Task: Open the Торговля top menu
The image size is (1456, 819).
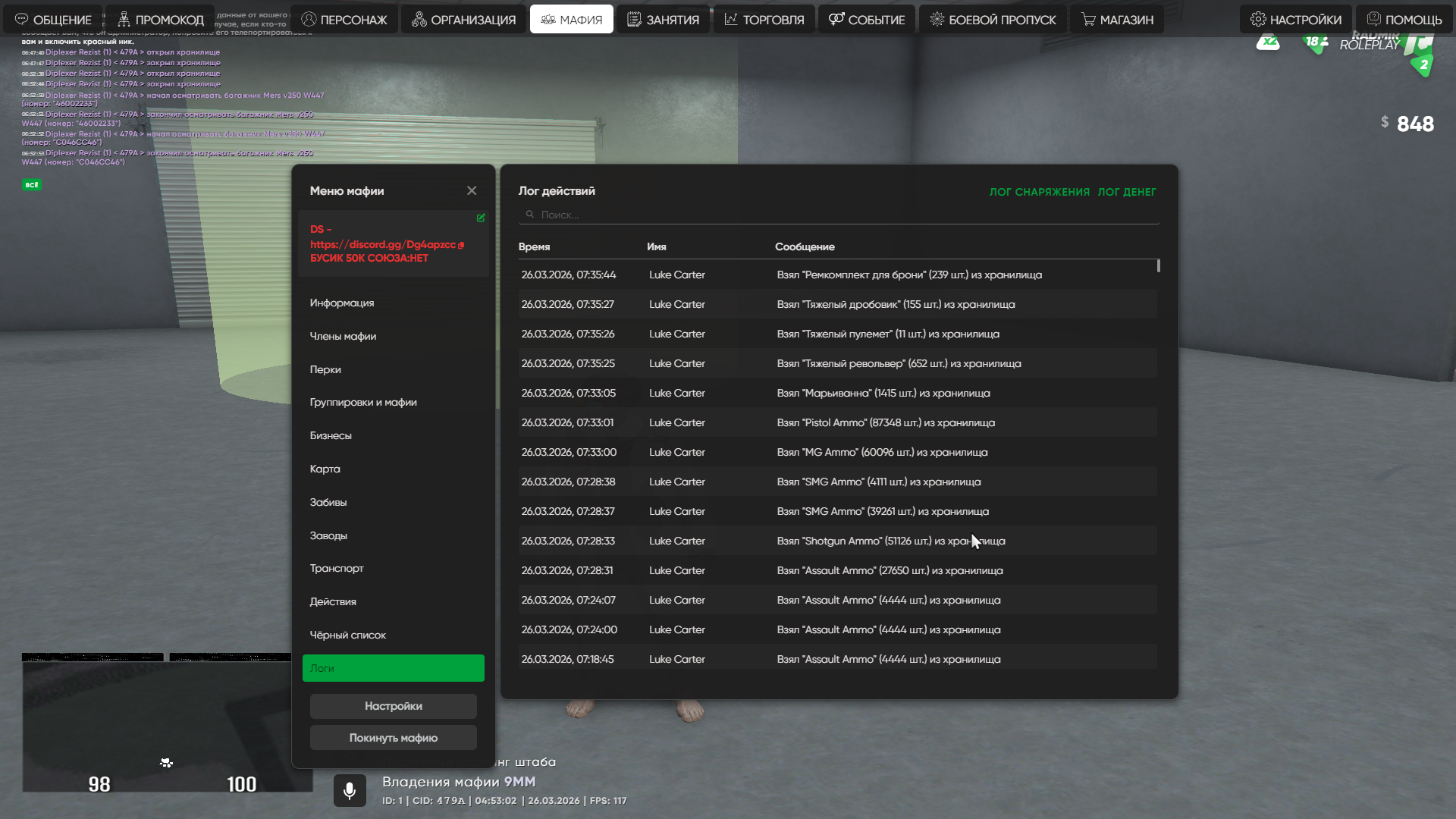Action: [764, 20]
